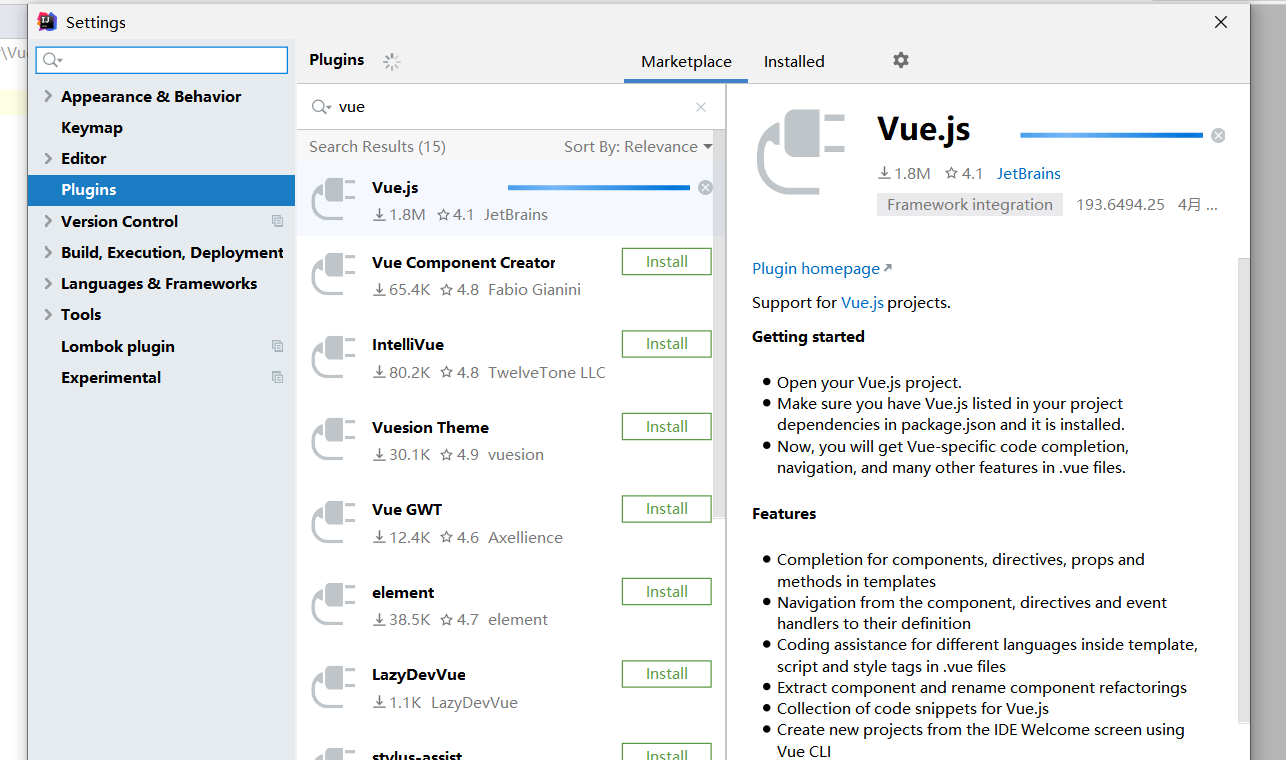Viewport: 1286px width, 760px height.
Task: Click the IntelliVue plugin icon
Action: click(x=334, y=357)
